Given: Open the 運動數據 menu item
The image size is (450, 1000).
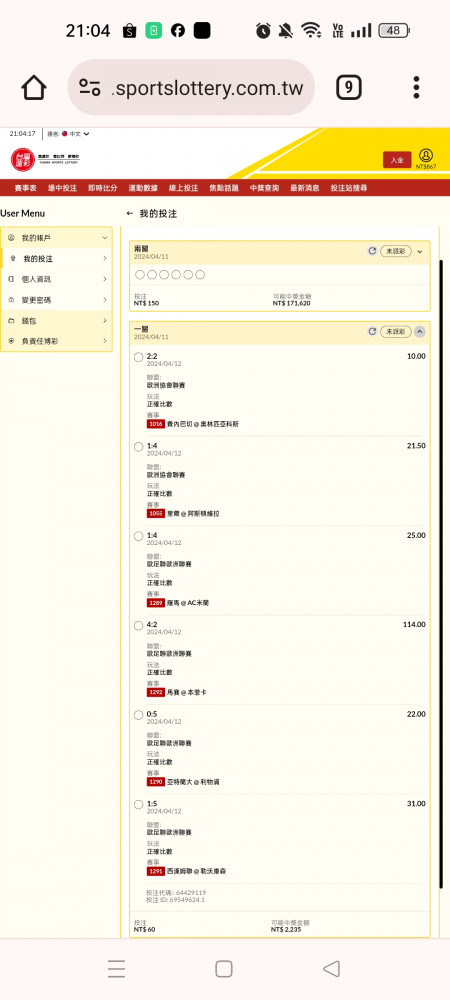Looking at the screenshot, I should click(143, 188).
